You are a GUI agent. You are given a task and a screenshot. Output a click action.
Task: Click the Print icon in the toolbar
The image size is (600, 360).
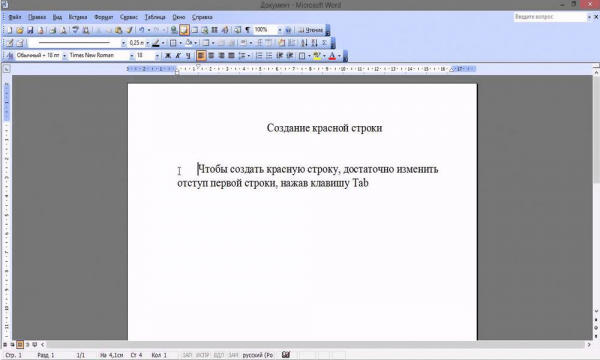tap(53, 30)
